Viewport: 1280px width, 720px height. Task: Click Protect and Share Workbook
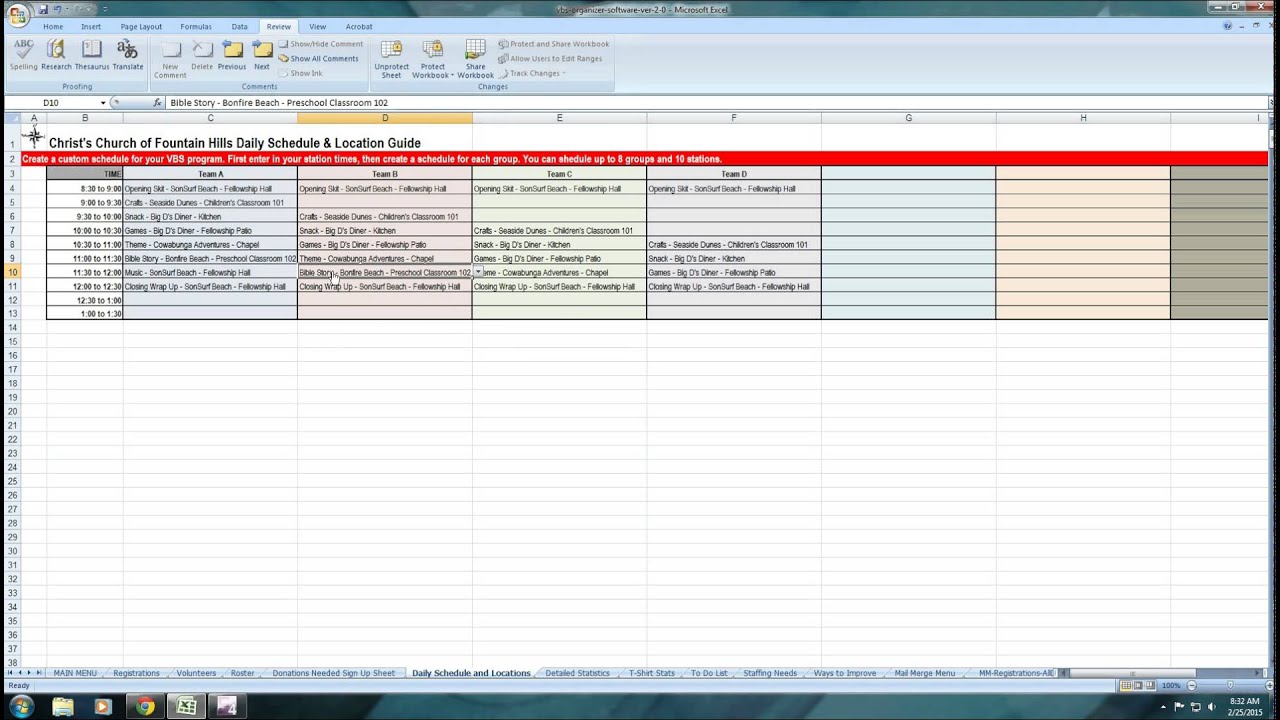(554, 44)
